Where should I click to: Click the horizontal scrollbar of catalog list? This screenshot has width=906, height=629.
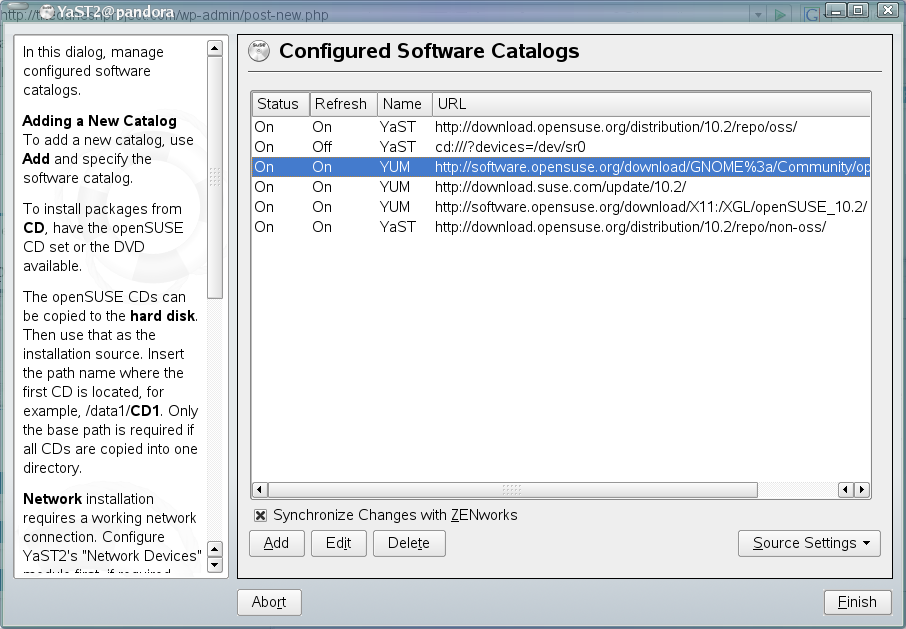512,490
